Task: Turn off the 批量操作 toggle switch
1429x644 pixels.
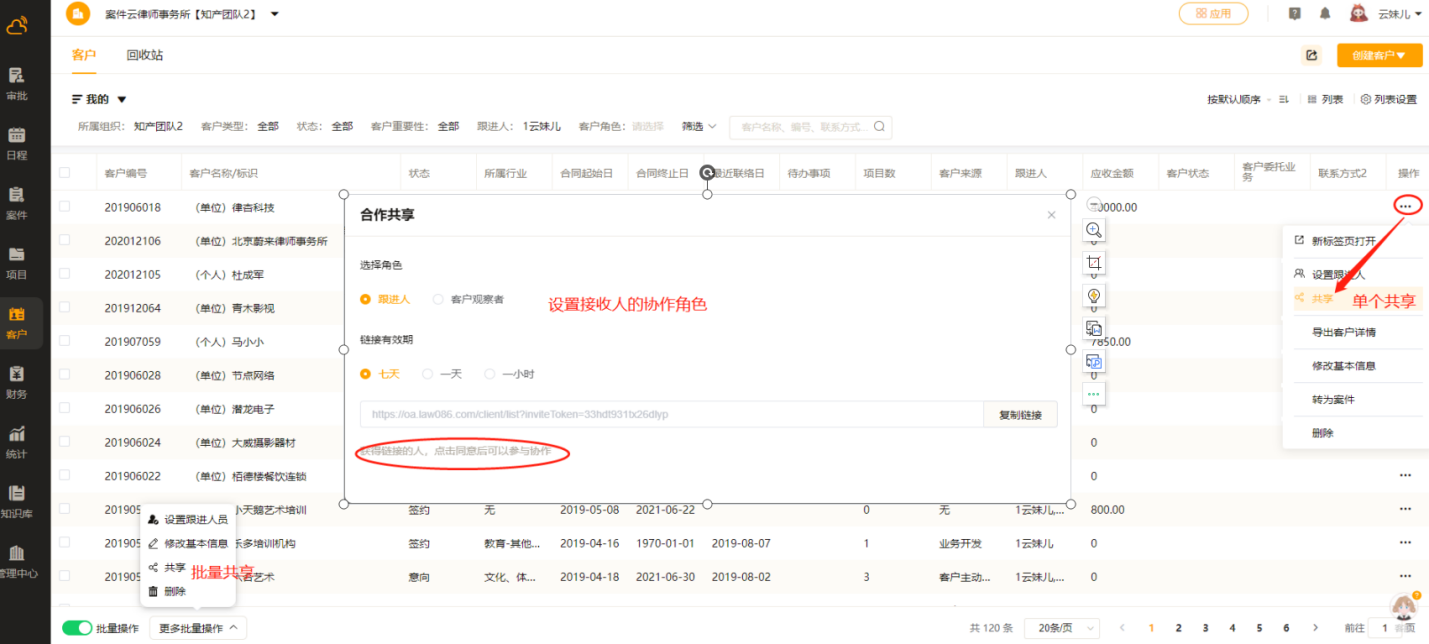Action: tap(77, 628)
